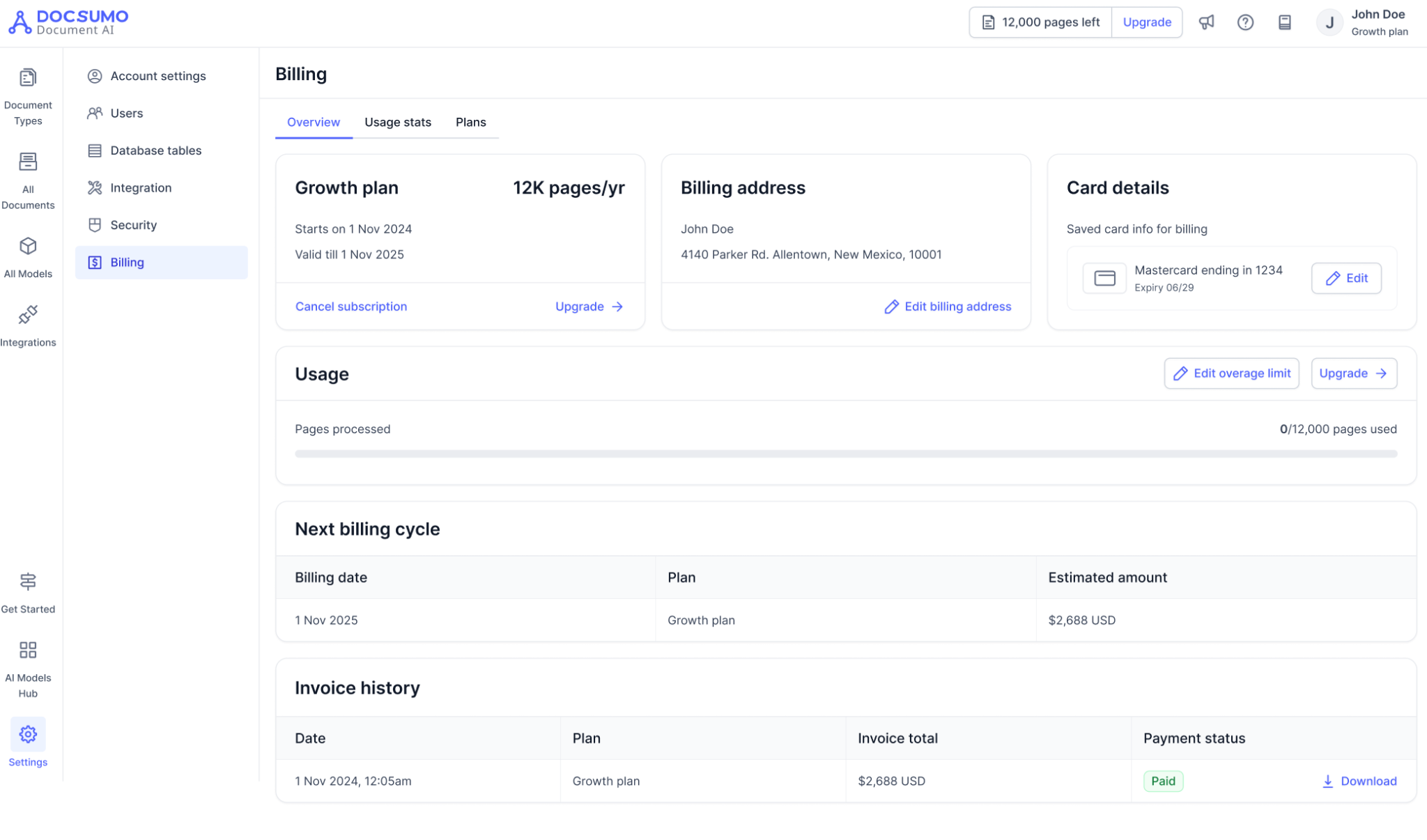Edit the saved Mastercard details
Image resolution: width=1427 pixels, height=840 pixels.
1345,278
